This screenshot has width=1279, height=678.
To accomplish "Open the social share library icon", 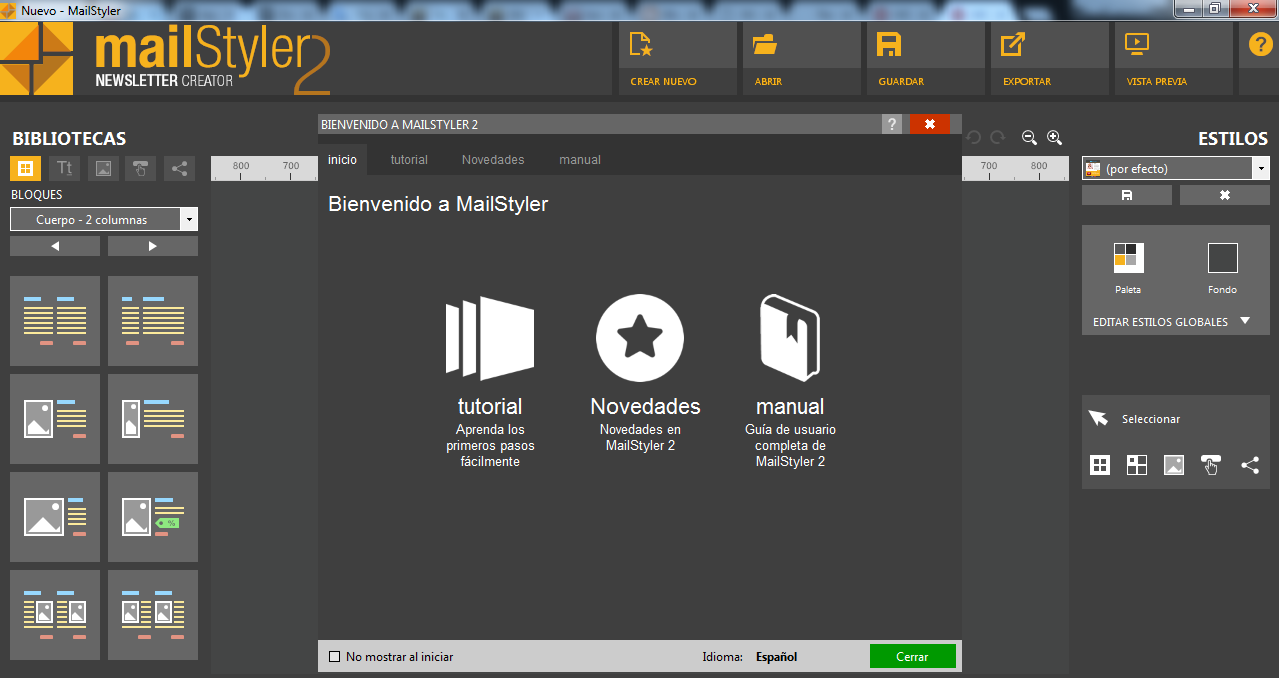I will 180,168.
